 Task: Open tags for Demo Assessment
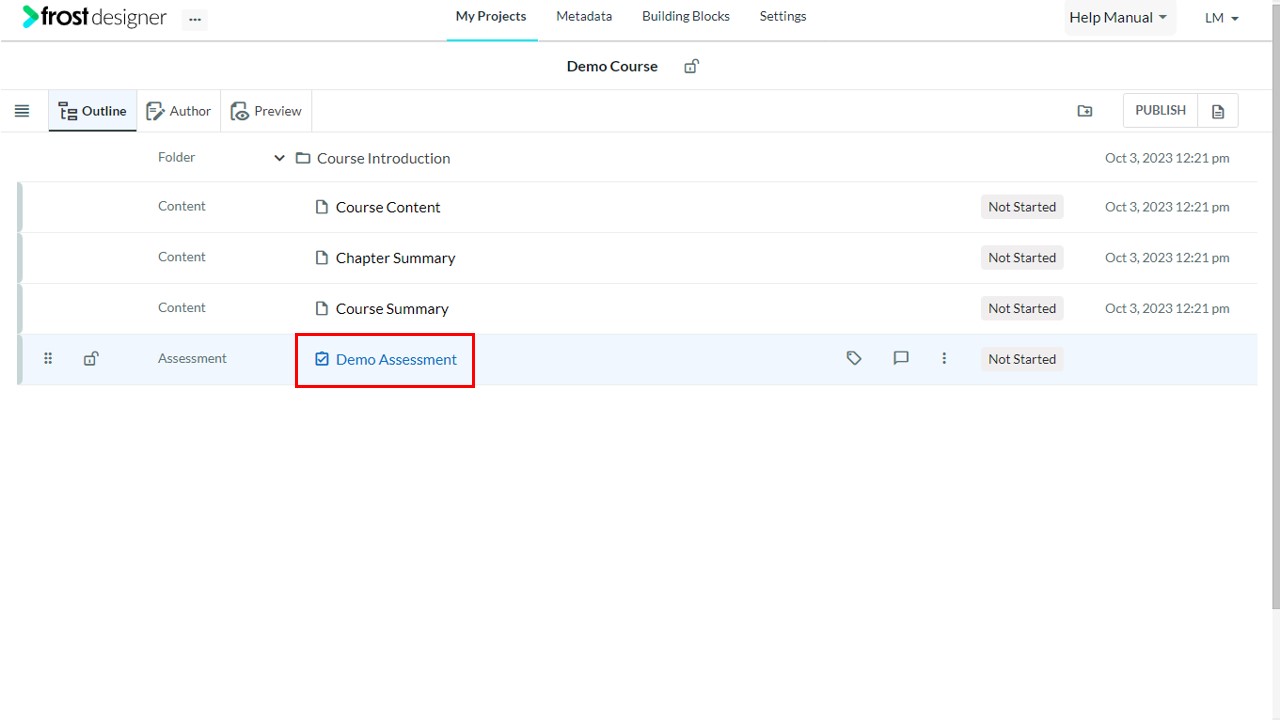click(854, 358)
